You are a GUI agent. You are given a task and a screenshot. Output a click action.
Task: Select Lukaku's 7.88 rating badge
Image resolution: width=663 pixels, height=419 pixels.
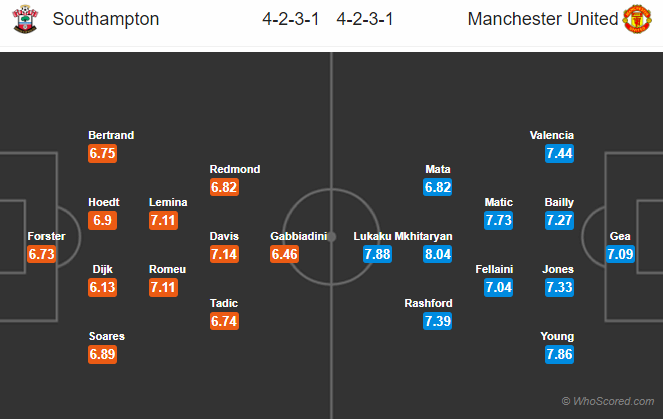coord(375,254)
